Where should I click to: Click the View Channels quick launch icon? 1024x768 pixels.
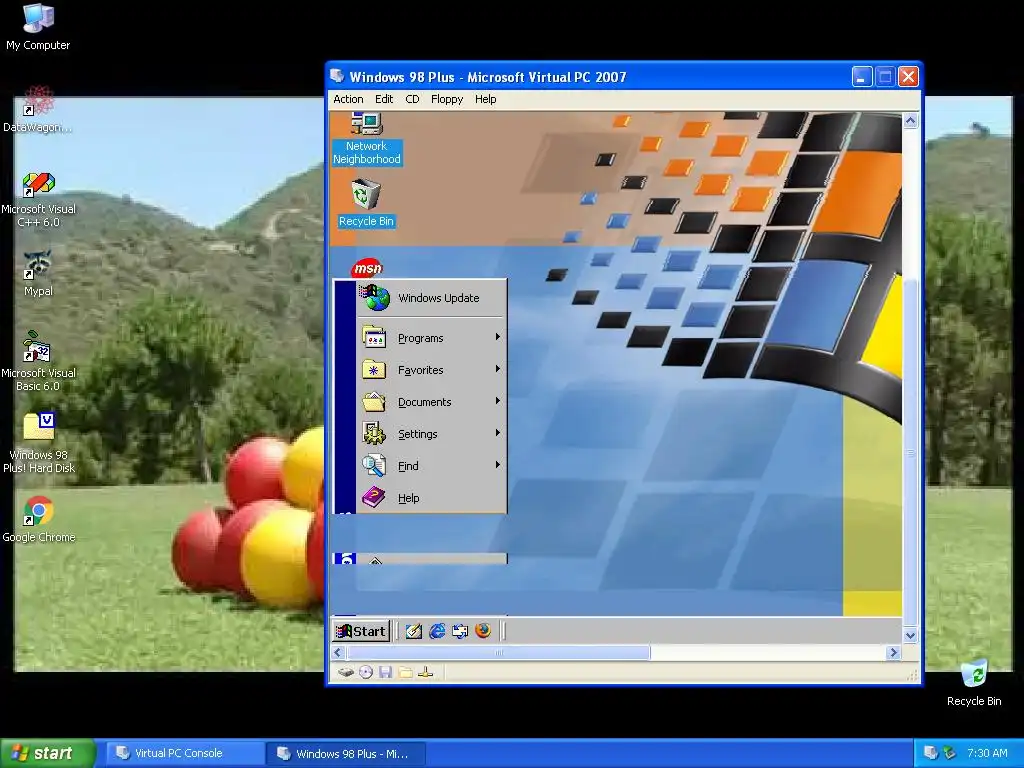[460, 631]
